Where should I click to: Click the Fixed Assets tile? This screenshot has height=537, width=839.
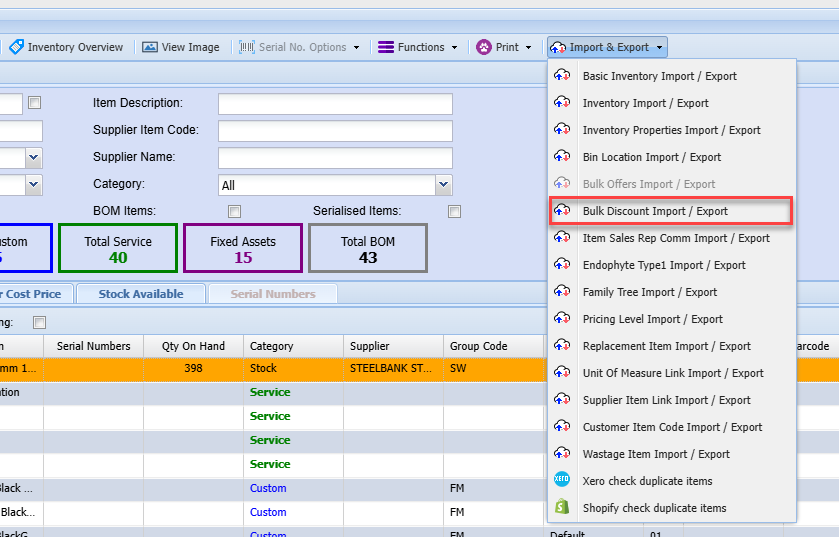(243, 248)
